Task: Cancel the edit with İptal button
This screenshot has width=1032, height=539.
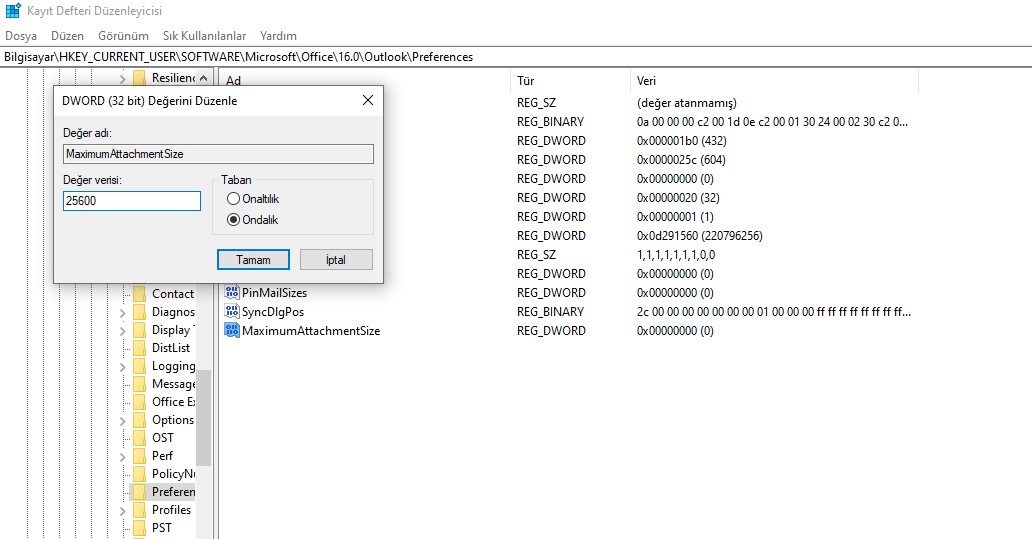Action: (x=336, y=260)
